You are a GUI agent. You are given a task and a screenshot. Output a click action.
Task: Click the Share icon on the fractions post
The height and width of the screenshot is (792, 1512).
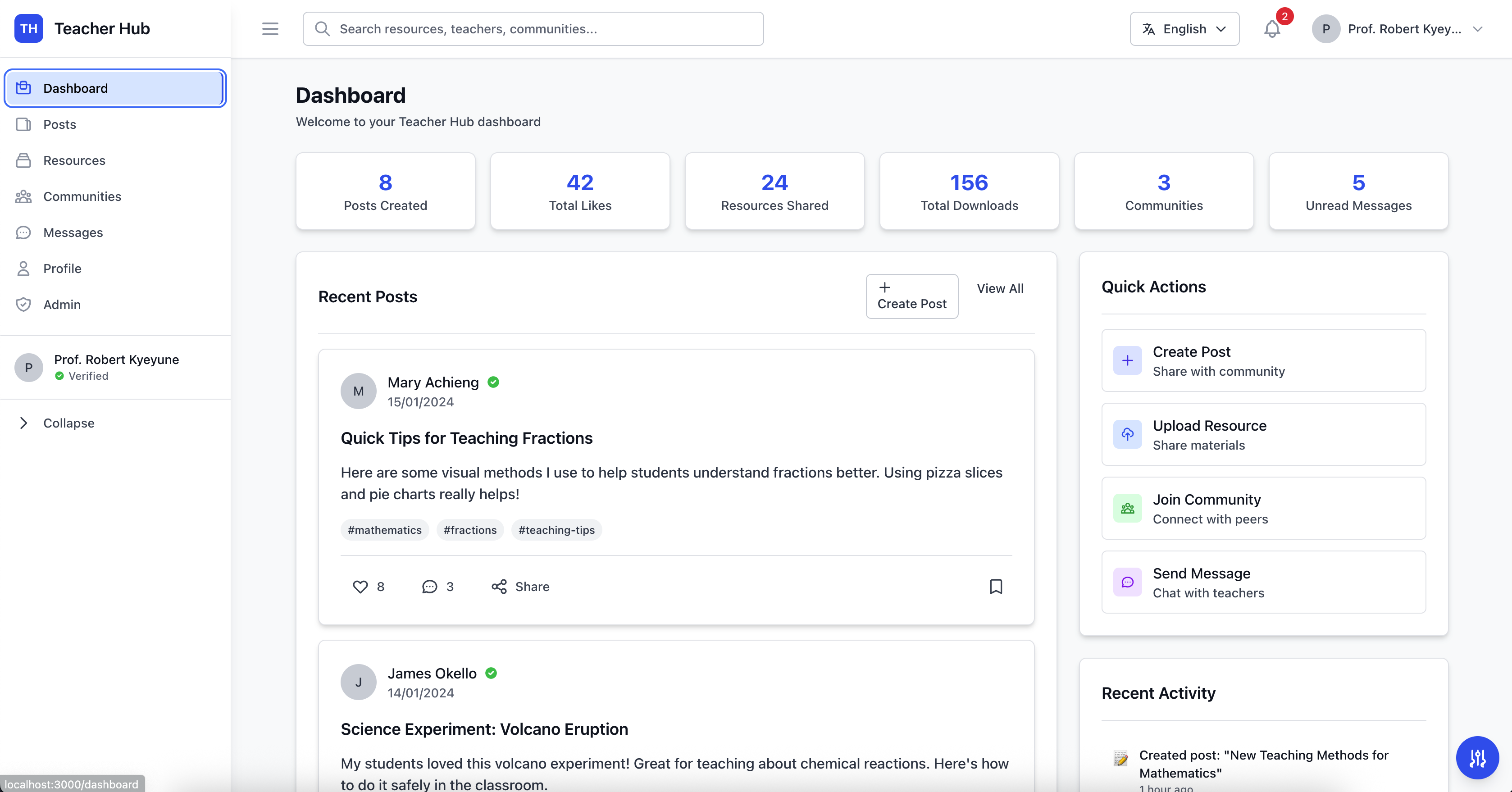(x=499, y=587)
